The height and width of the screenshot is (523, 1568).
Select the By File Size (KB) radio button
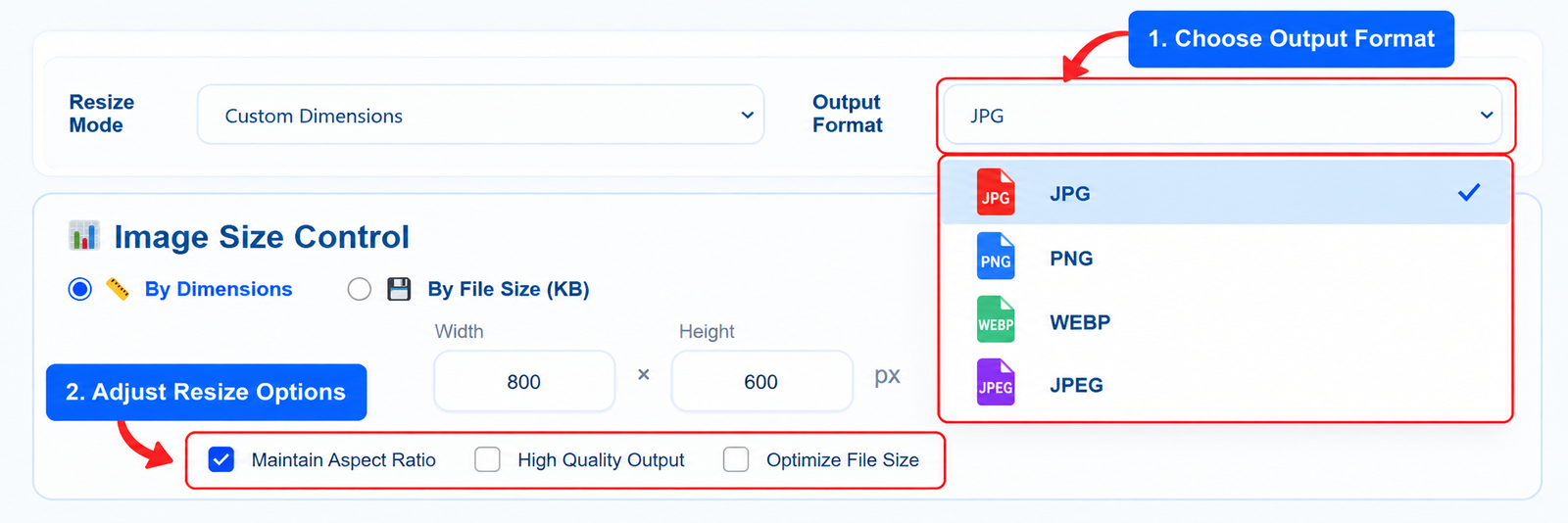click(360, 289)
